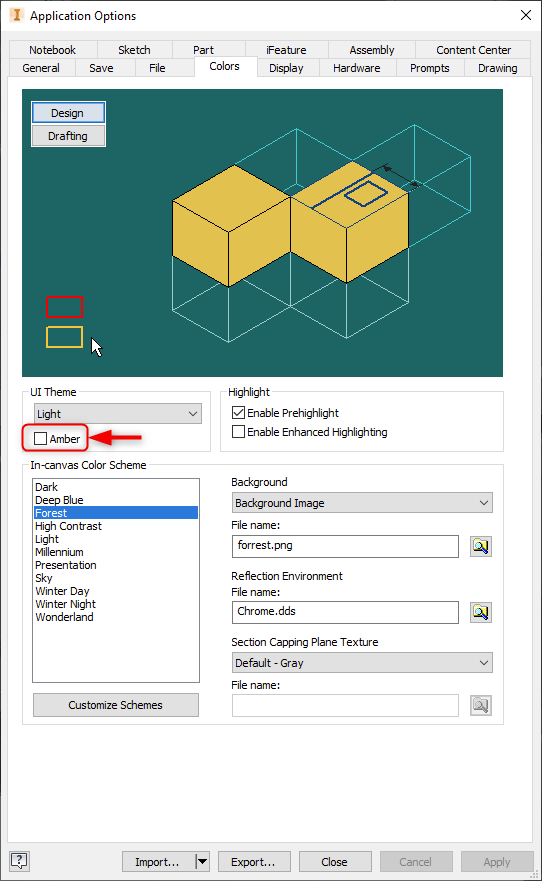Select the Colors tab
This screenshot has width=542, height=881.
coord(225,66)
